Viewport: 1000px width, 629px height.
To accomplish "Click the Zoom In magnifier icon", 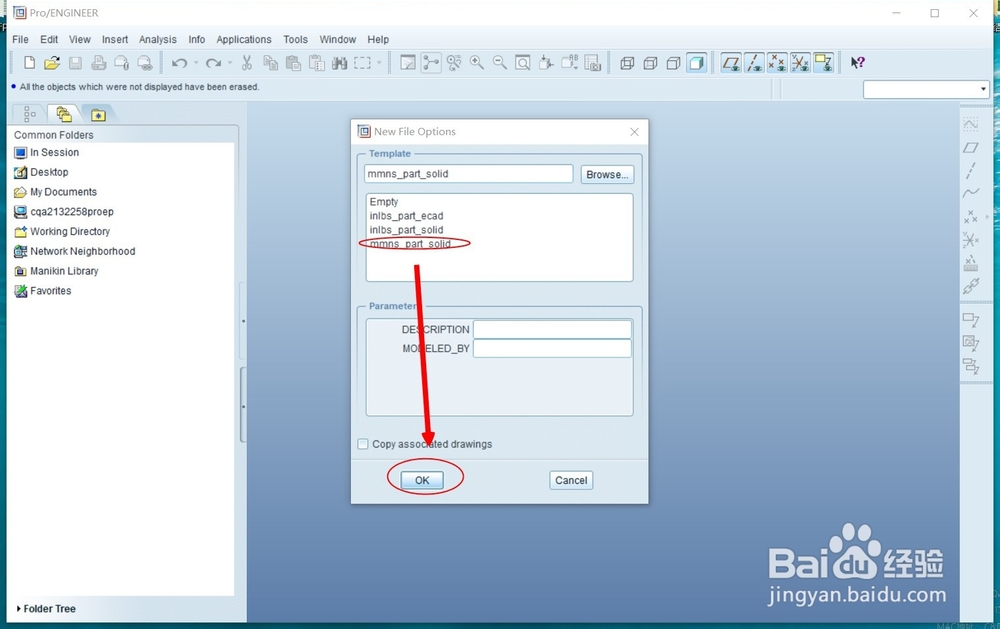I will 476,63.
